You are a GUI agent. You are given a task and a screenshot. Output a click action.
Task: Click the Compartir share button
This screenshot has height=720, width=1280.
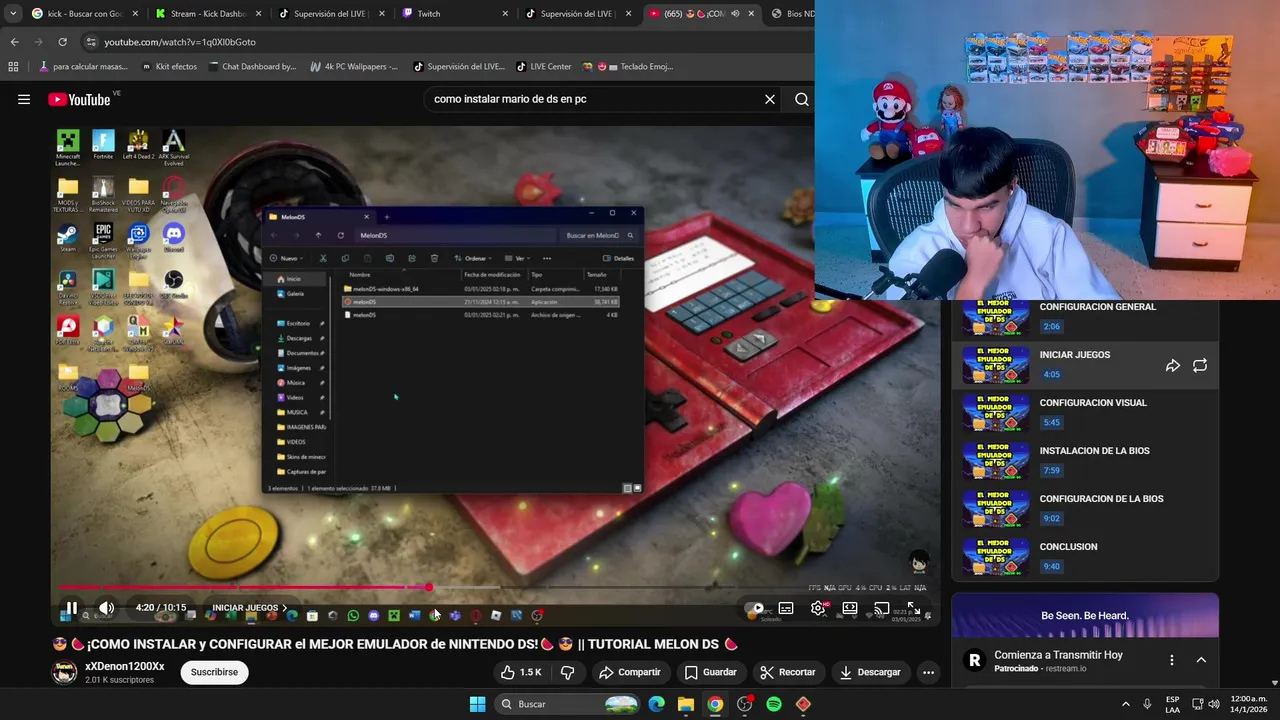point(629,672)
